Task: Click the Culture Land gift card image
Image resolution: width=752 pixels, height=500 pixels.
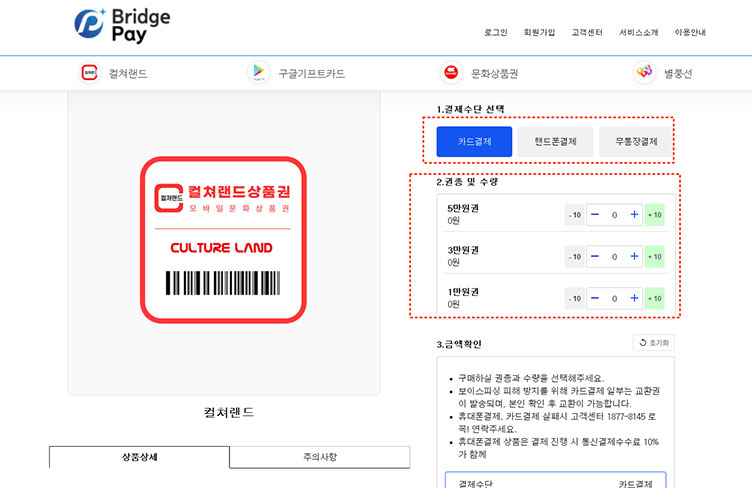Action: pos(223,240)
